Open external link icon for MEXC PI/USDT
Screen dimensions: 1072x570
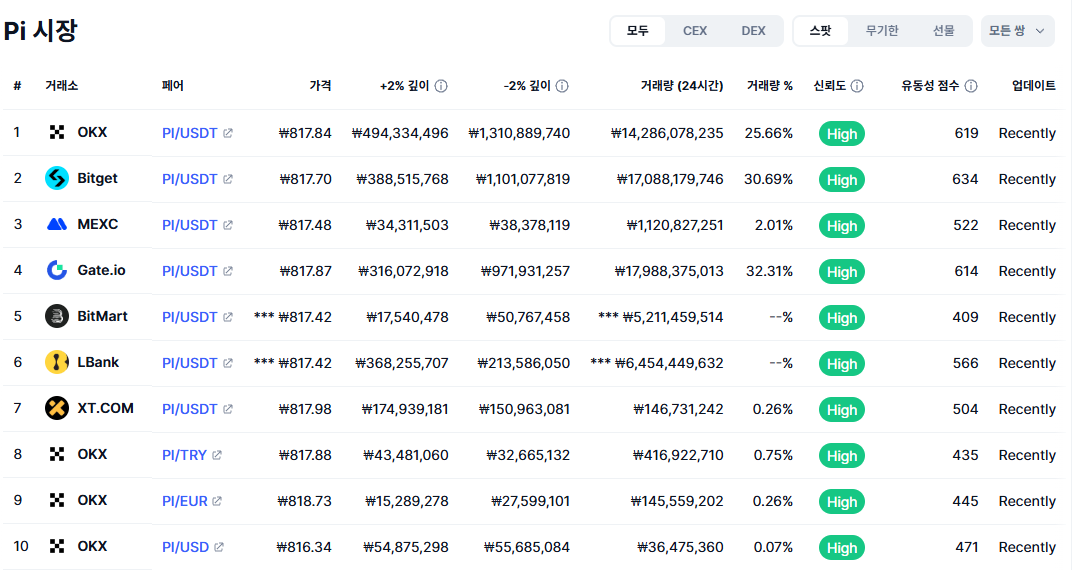point(228,225)
